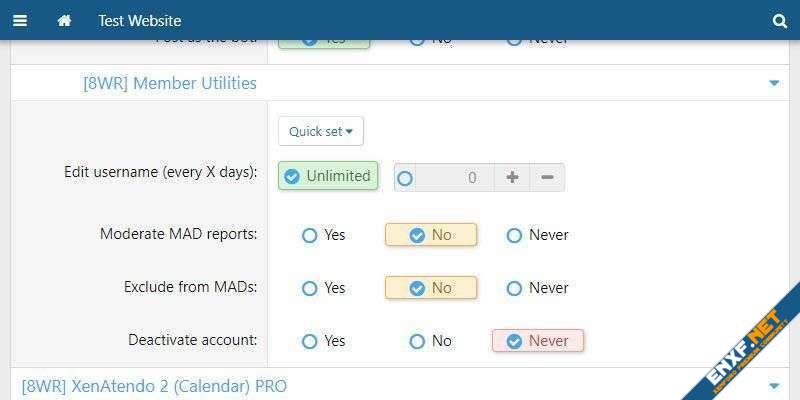Collapse the Member Utilities section arrow
The height and width of the screenshot is (400, 800).
[x=774, y=83]
